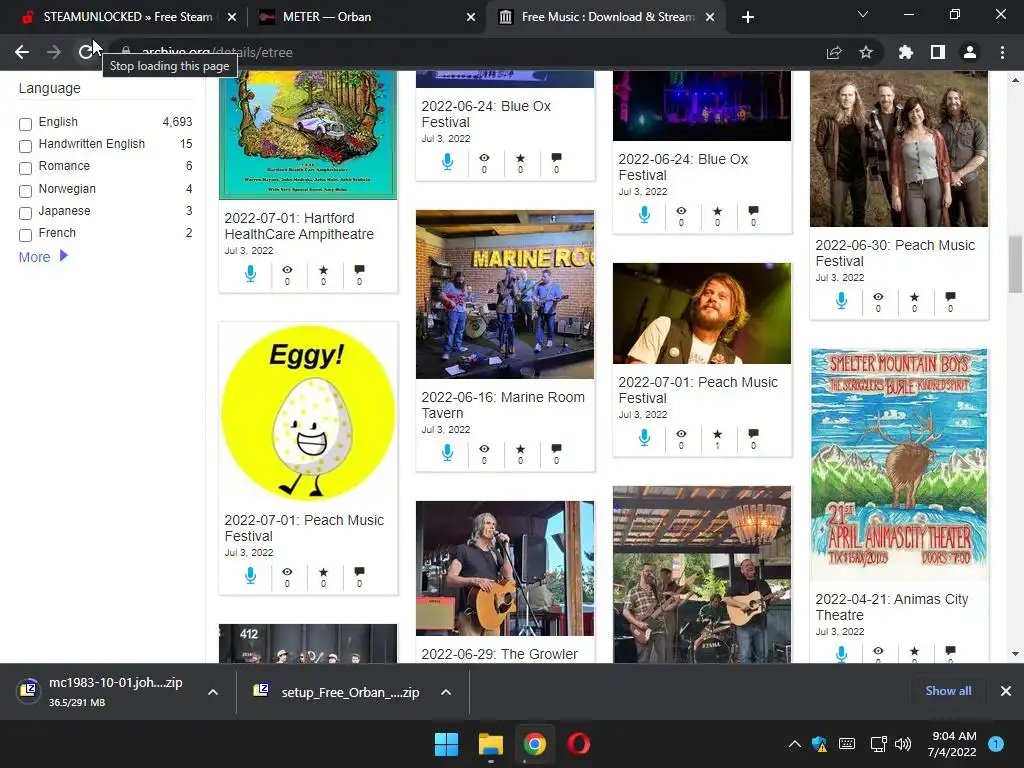Open options chevron for mc1983-10-01 zip download
This screenshot has width=1024, height=768.
tap(213, 692)
